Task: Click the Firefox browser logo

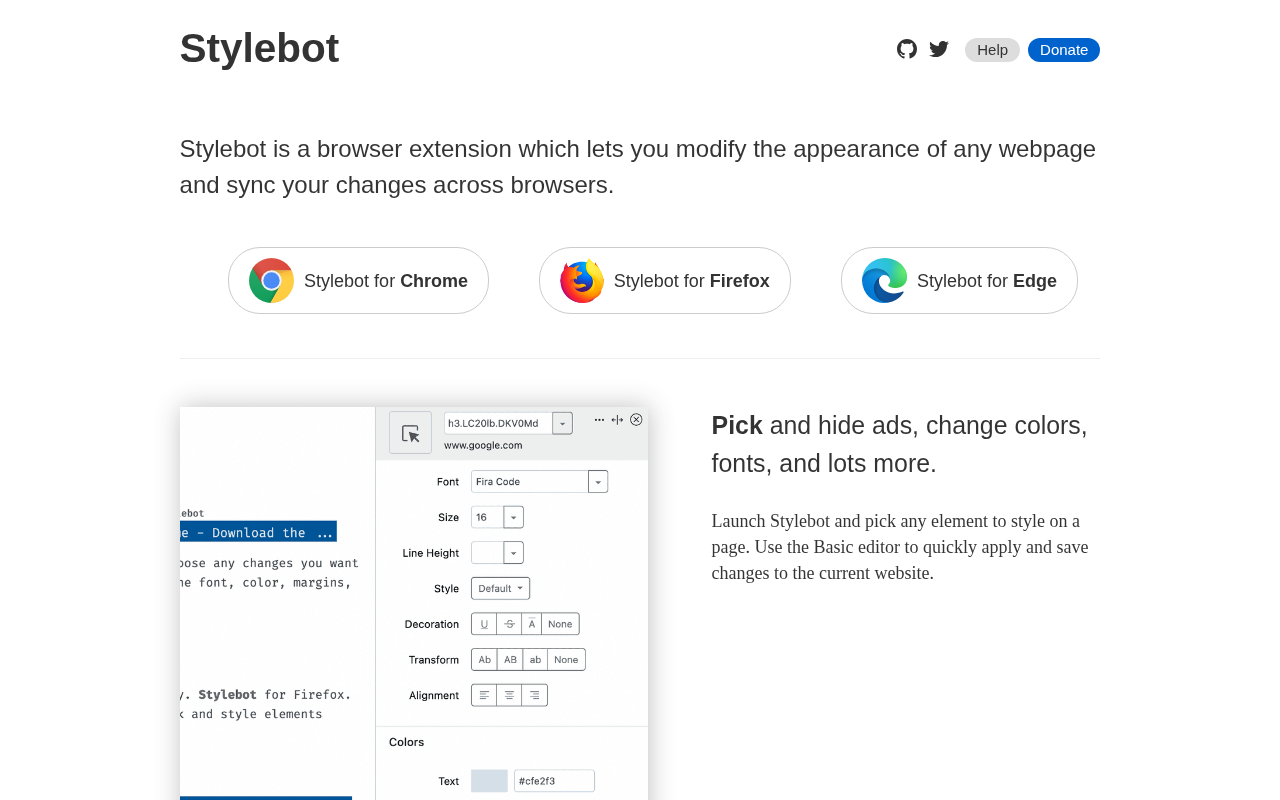Action: pyautogui.click(x=582, y=281)
